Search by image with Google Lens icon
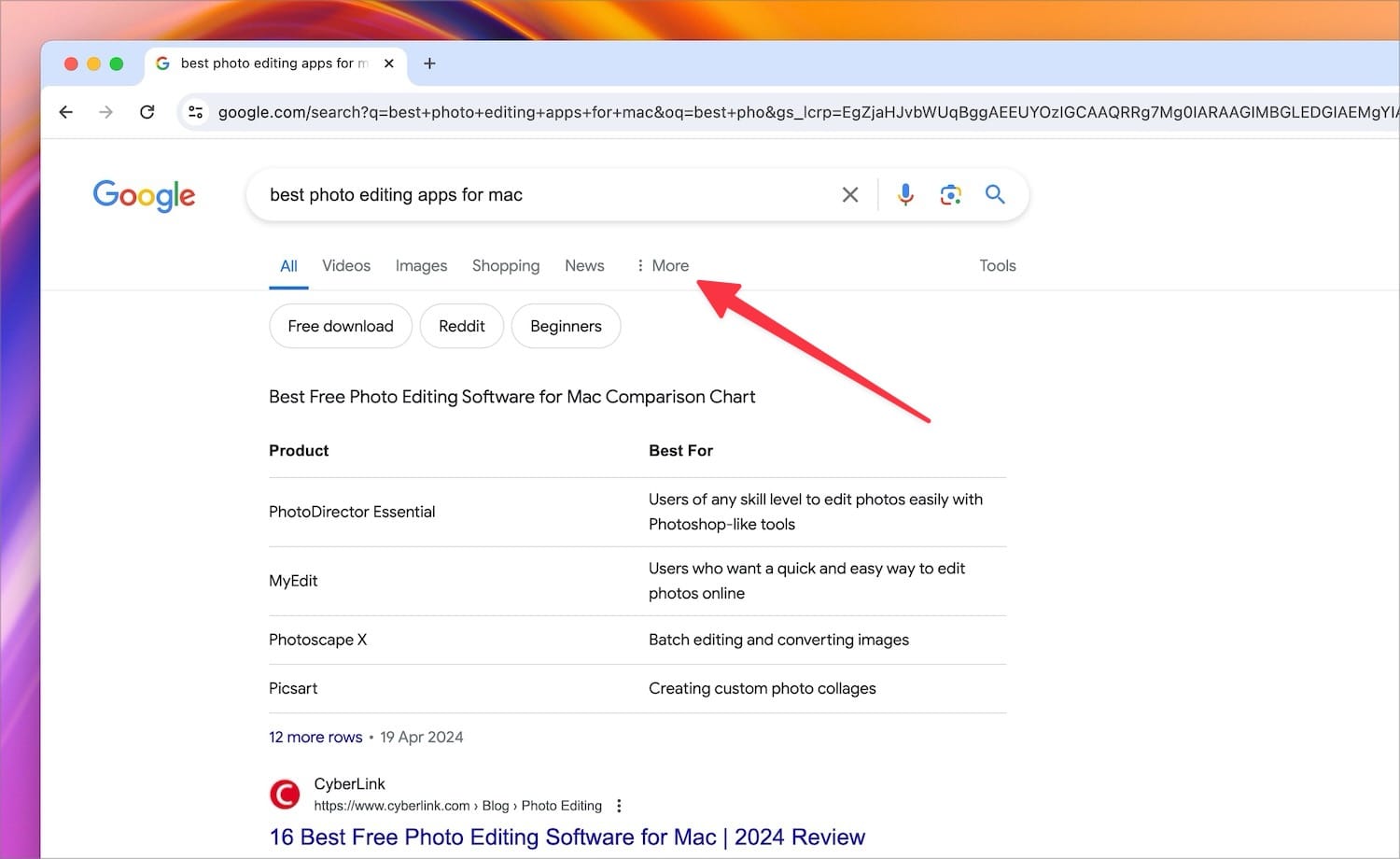The height and width of the screenshot is (859, 1400). click(x=950, y=194)
